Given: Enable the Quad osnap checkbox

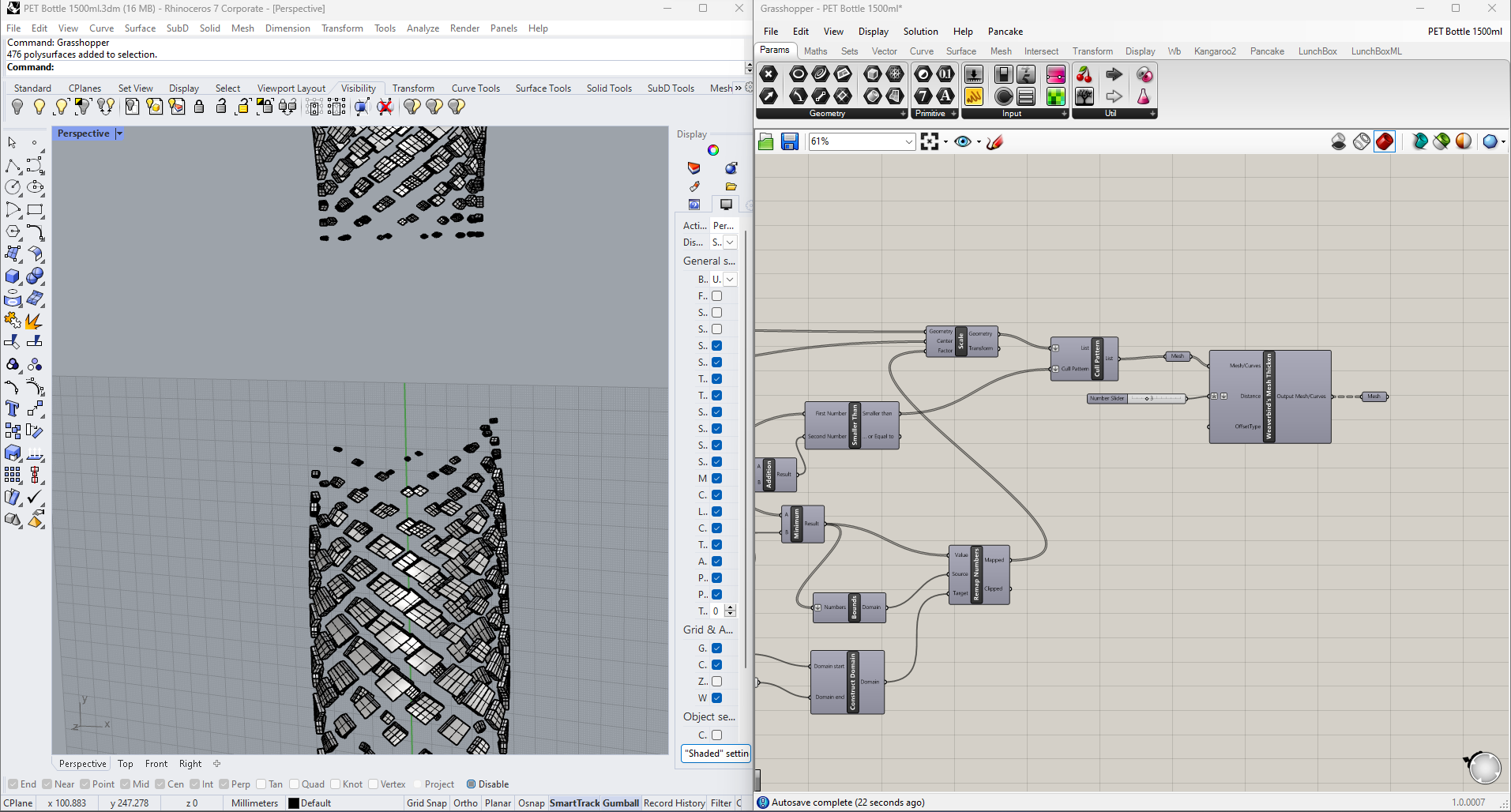Looking at the screenshot, I should (294, 784).
